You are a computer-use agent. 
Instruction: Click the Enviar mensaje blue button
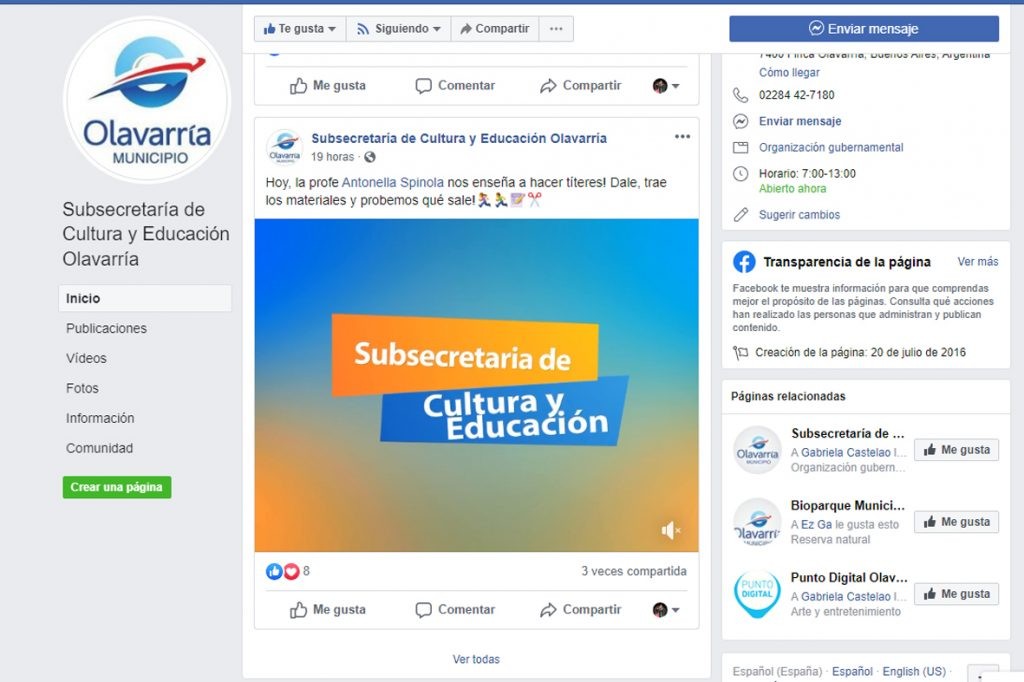(x=864, y=29)
